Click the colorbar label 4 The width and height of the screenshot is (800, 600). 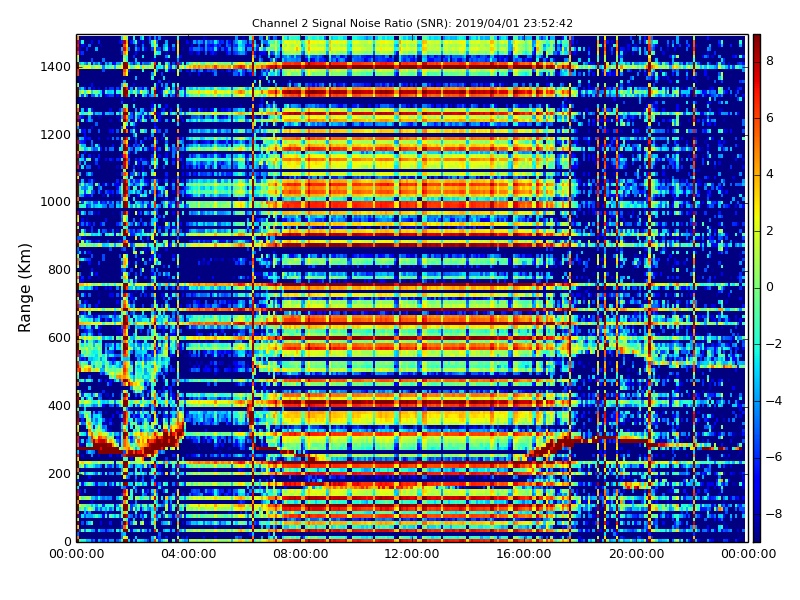(770, 174)
